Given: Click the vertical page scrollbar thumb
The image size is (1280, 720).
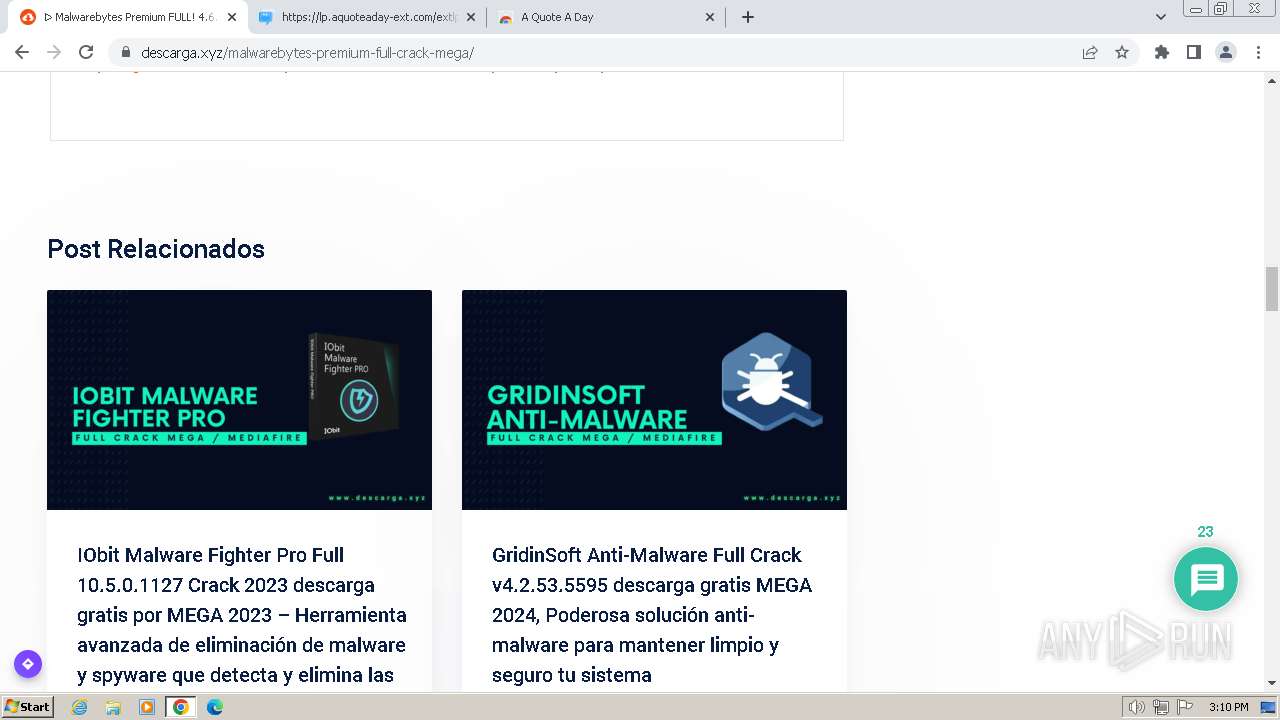Looking at the screenshot, I should [x=1272, y=289].
